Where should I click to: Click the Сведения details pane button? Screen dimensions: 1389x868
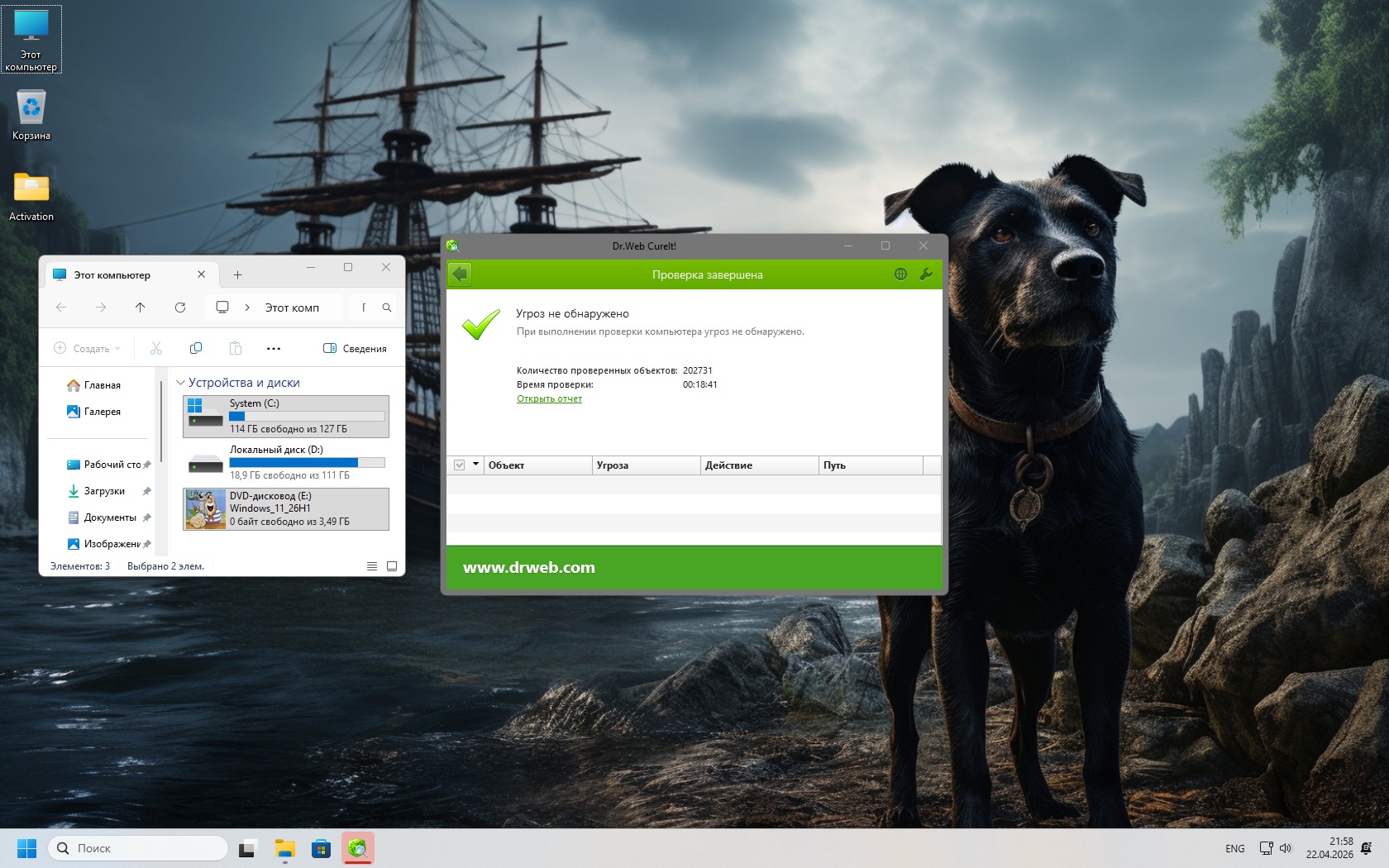[355, 348]
